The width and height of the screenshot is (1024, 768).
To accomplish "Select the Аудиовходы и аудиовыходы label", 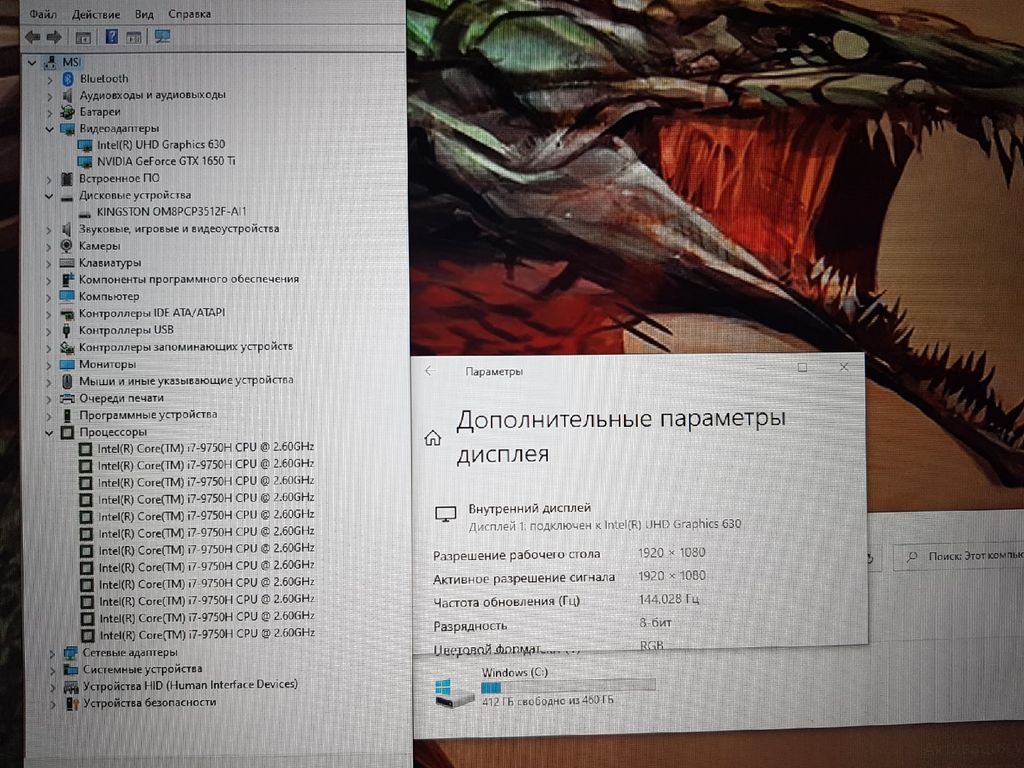I will (x=152, y=95).
